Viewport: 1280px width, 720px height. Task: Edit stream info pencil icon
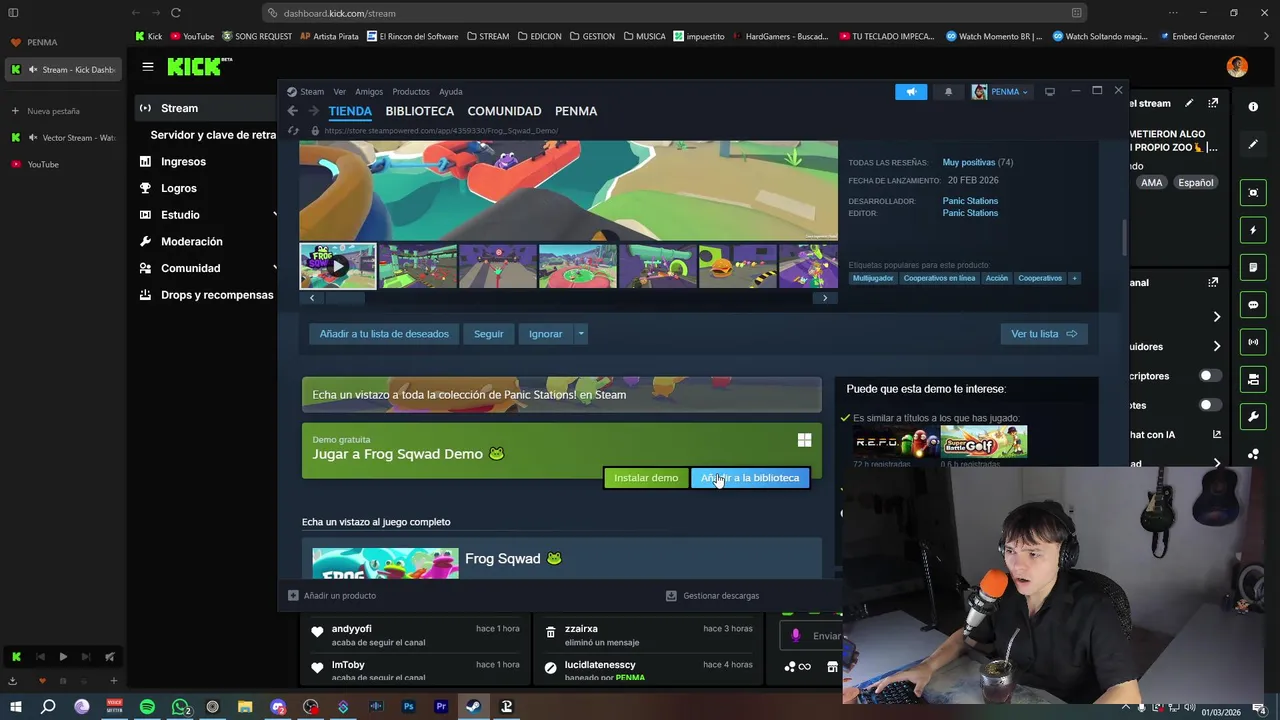1189,103
